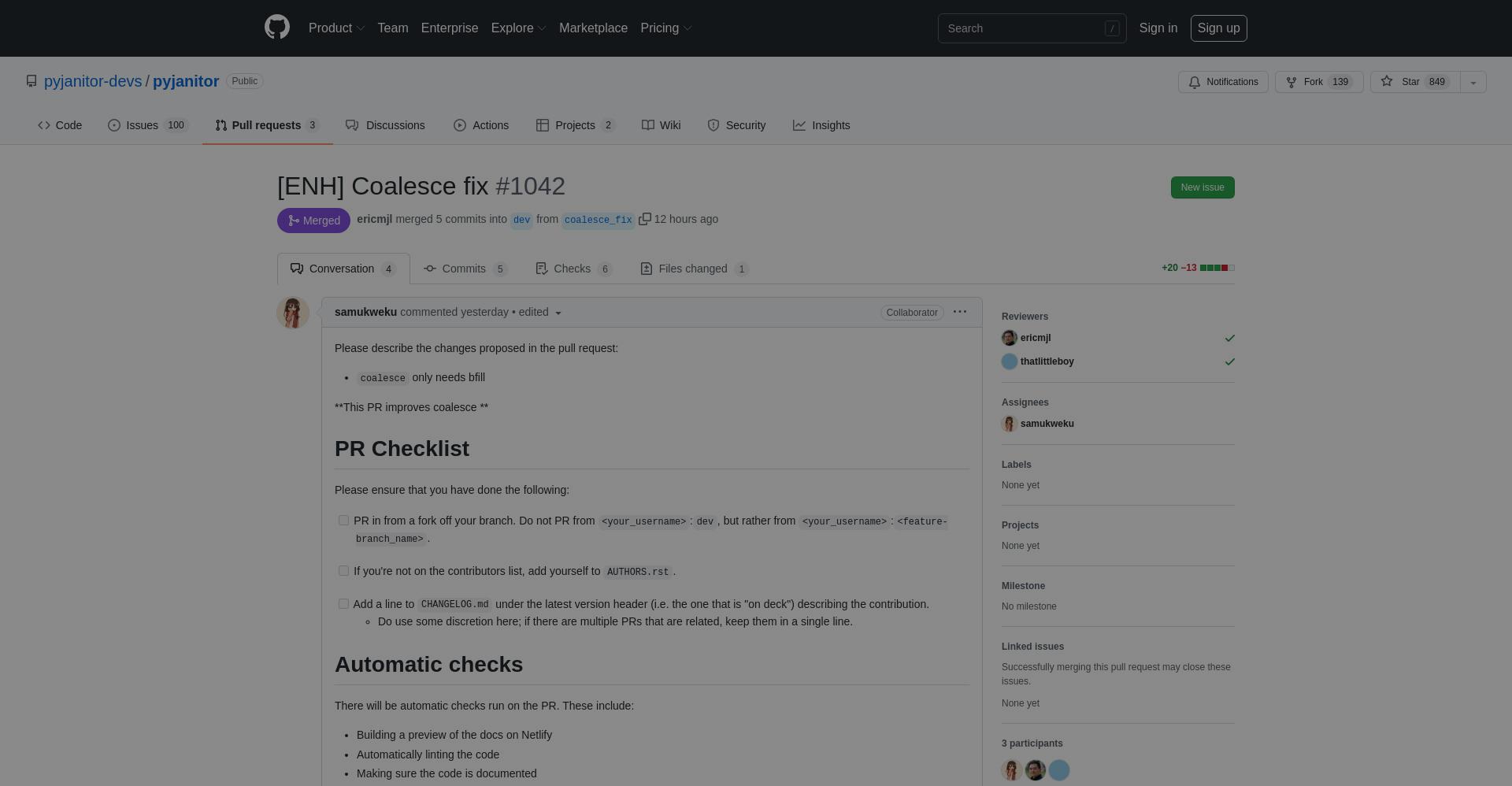Viewport: 1512px width, 786px height.
Task: Click the Team link in header
Action: pyautogui.click(x=393, y=28)
